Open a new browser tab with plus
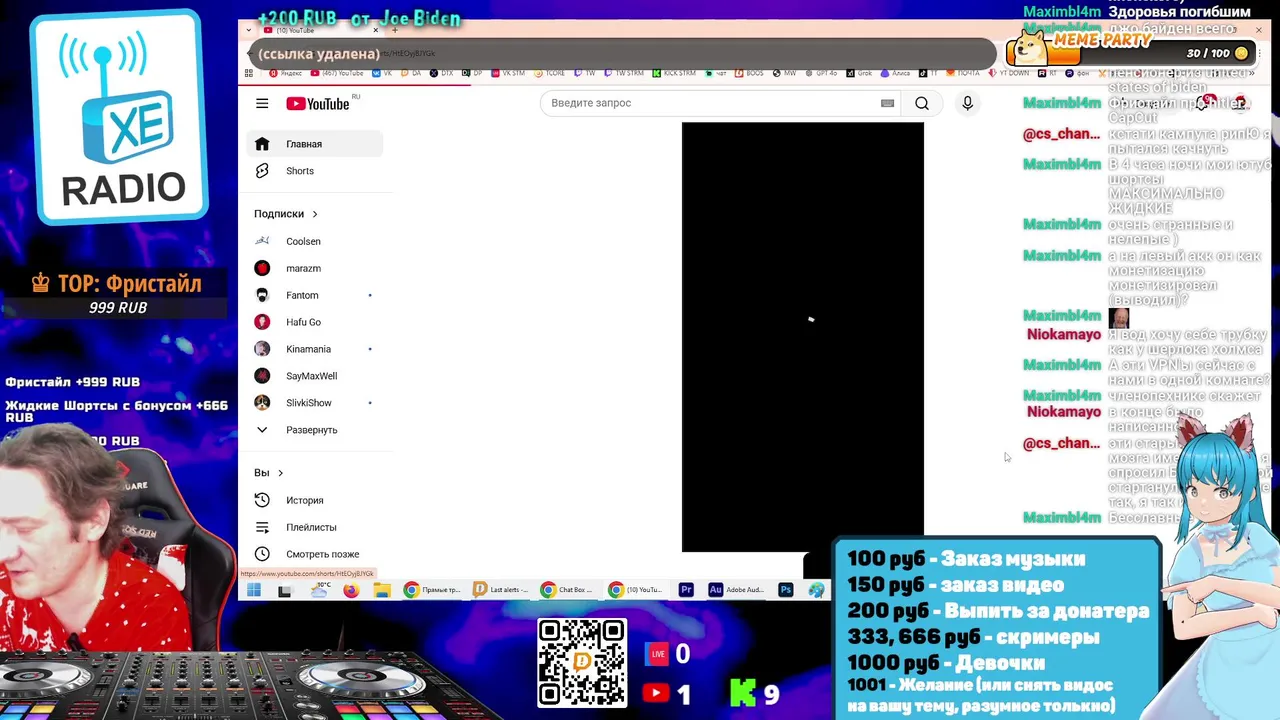 coord(396,30)
